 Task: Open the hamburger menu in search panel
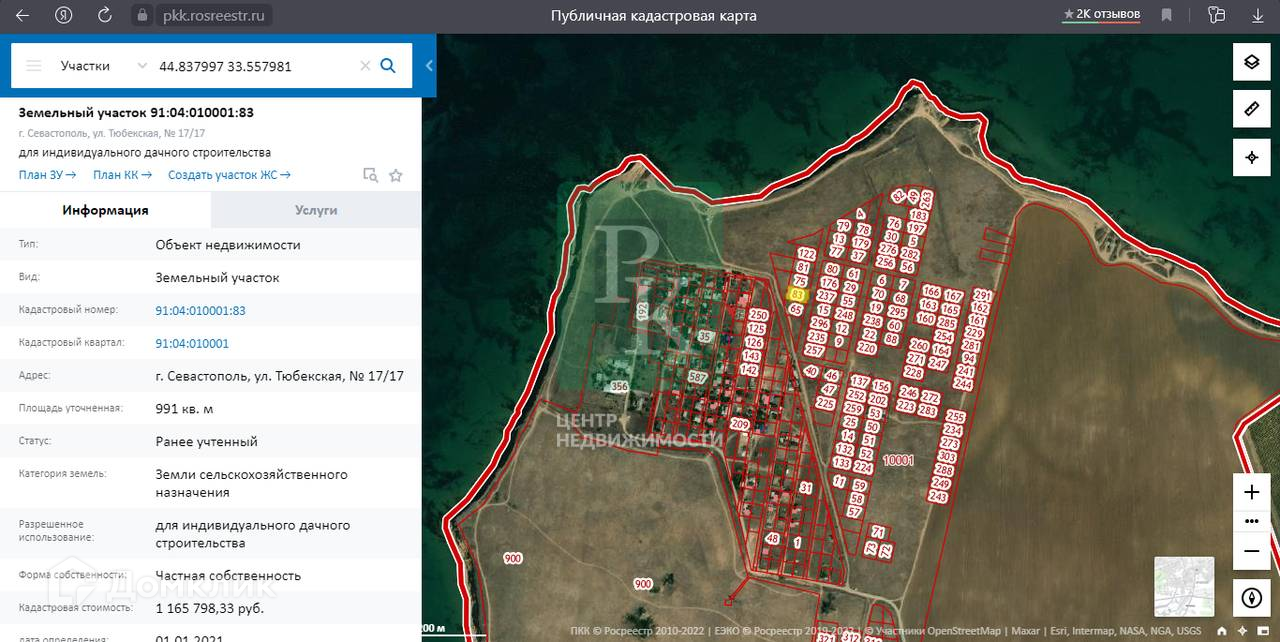[34, 66]
